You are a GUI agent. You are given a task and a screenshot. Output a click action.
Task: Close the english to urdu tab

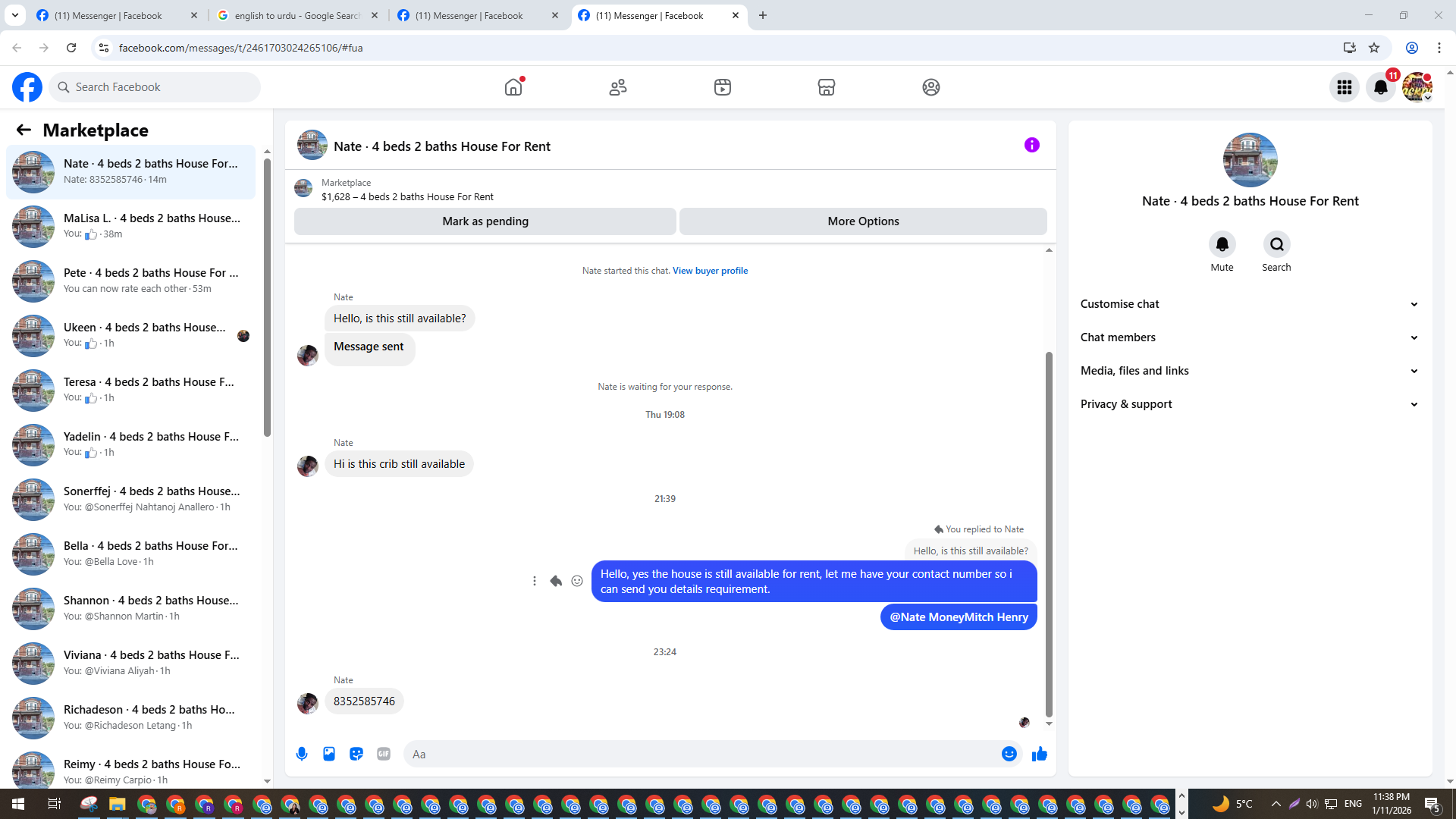(375, 15)
